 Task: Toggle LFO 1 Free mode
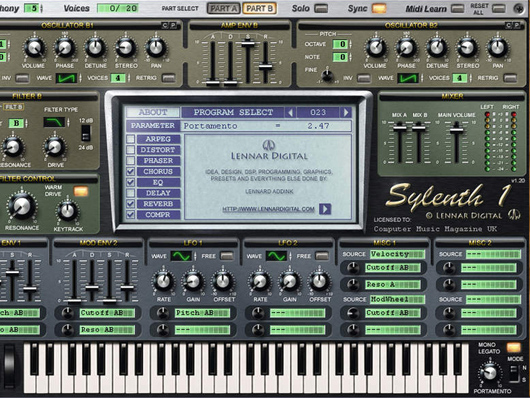click(226, 256)
